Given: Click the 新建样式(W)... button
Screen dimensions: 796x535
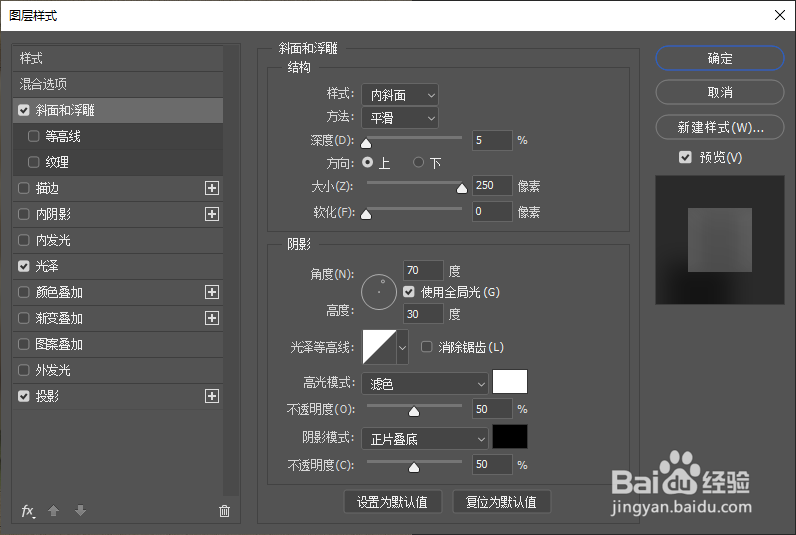Looking at the screenshot, I should (720, 127).
